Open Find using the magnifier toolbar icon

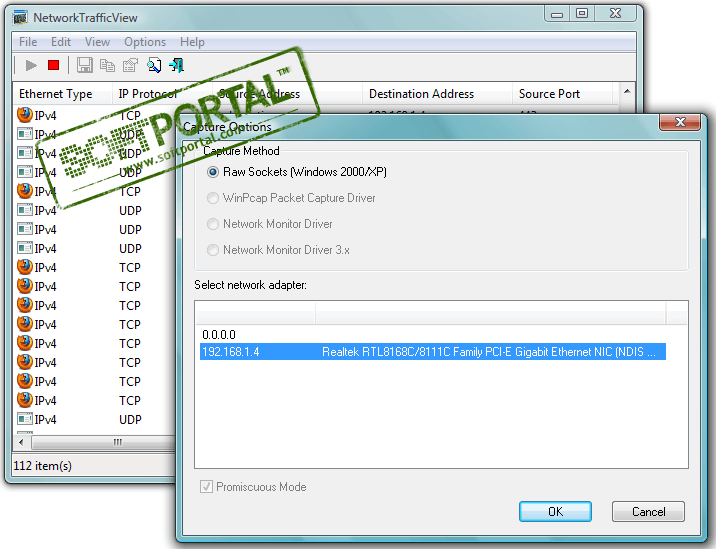click(154, 65)
